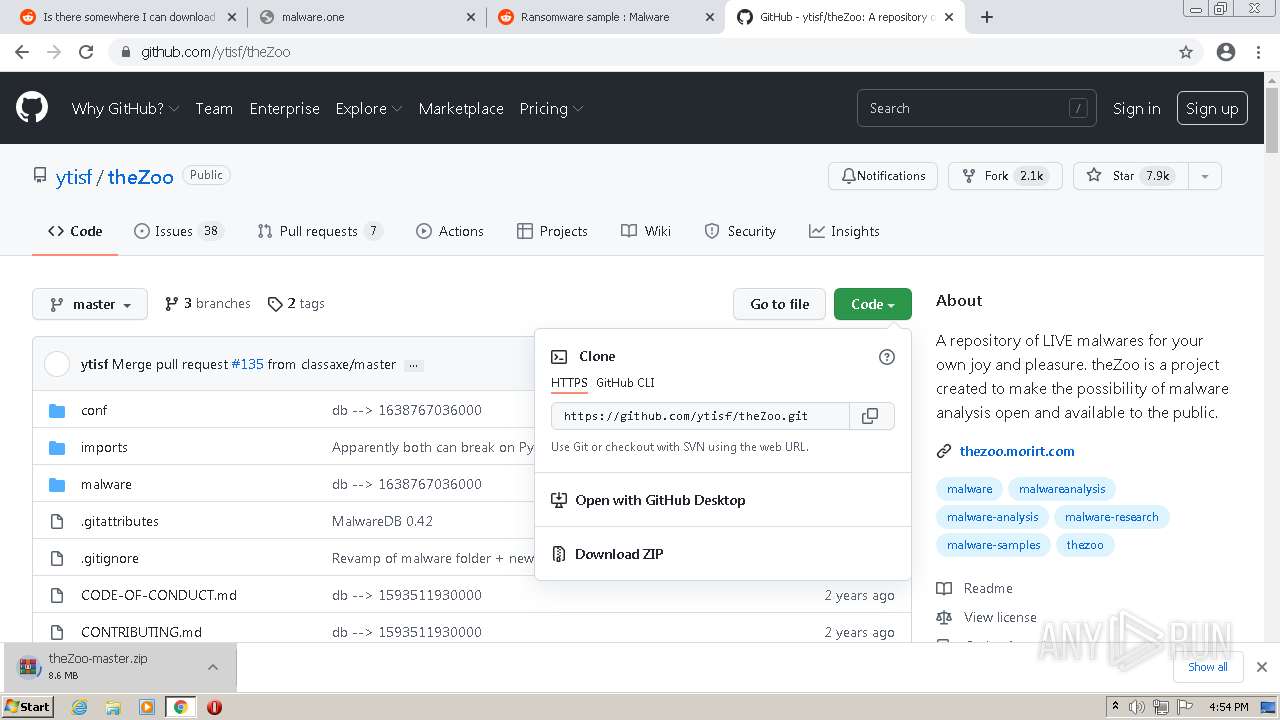
Task: Open the Actions tab
Action: click(450, 231)
